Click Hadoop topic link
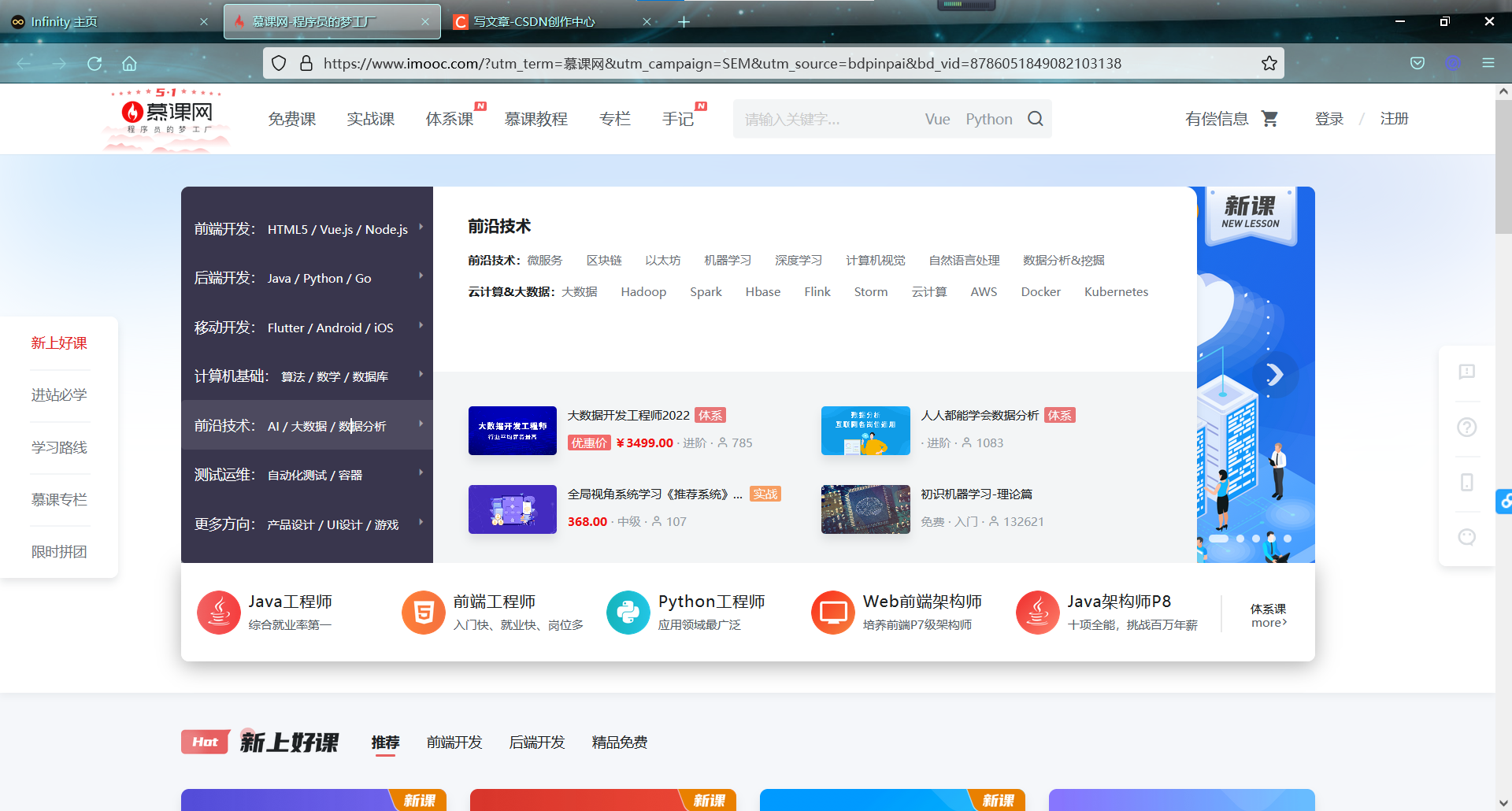The image size is (1512, 811). click(x=643, y=291)
